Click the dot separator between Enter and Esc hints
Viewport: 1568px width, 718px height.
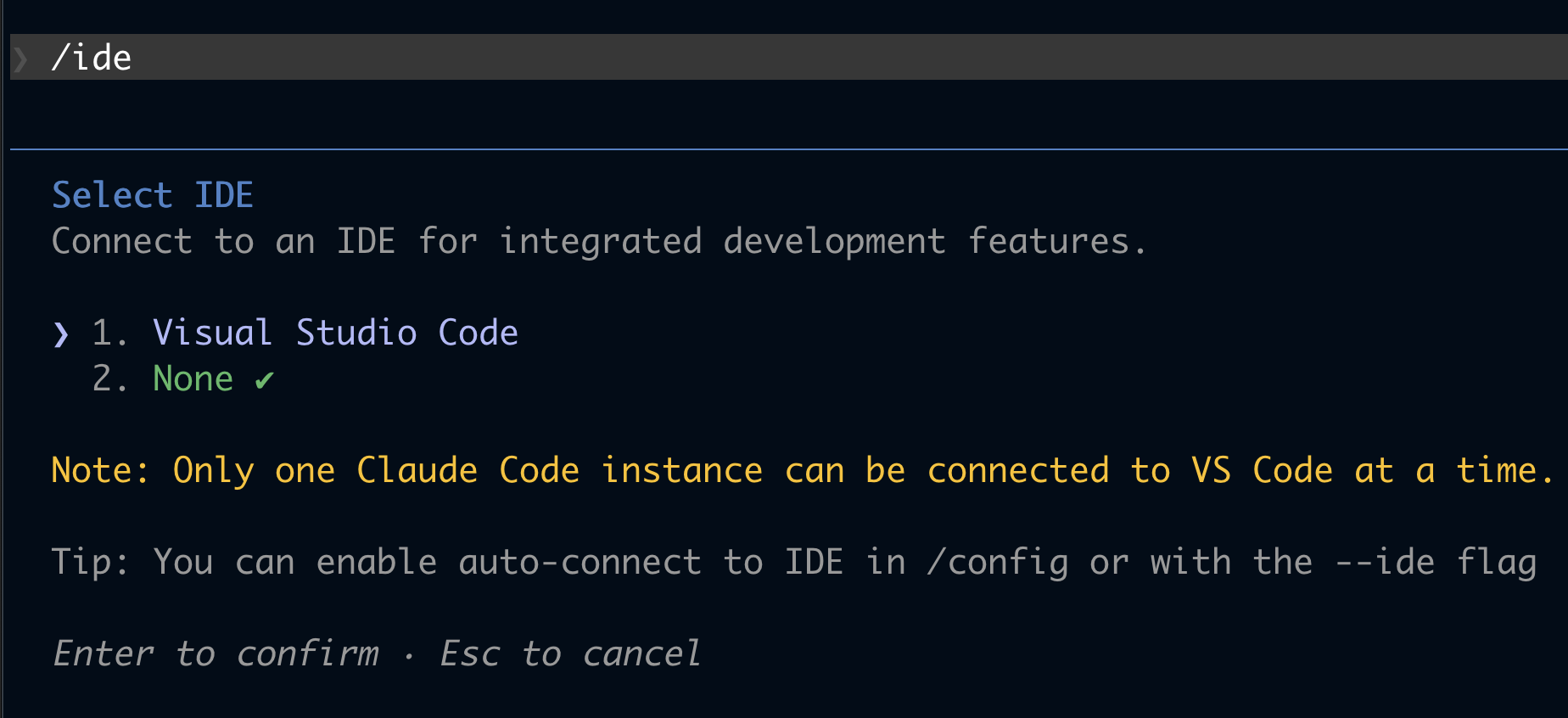(410, 656)
